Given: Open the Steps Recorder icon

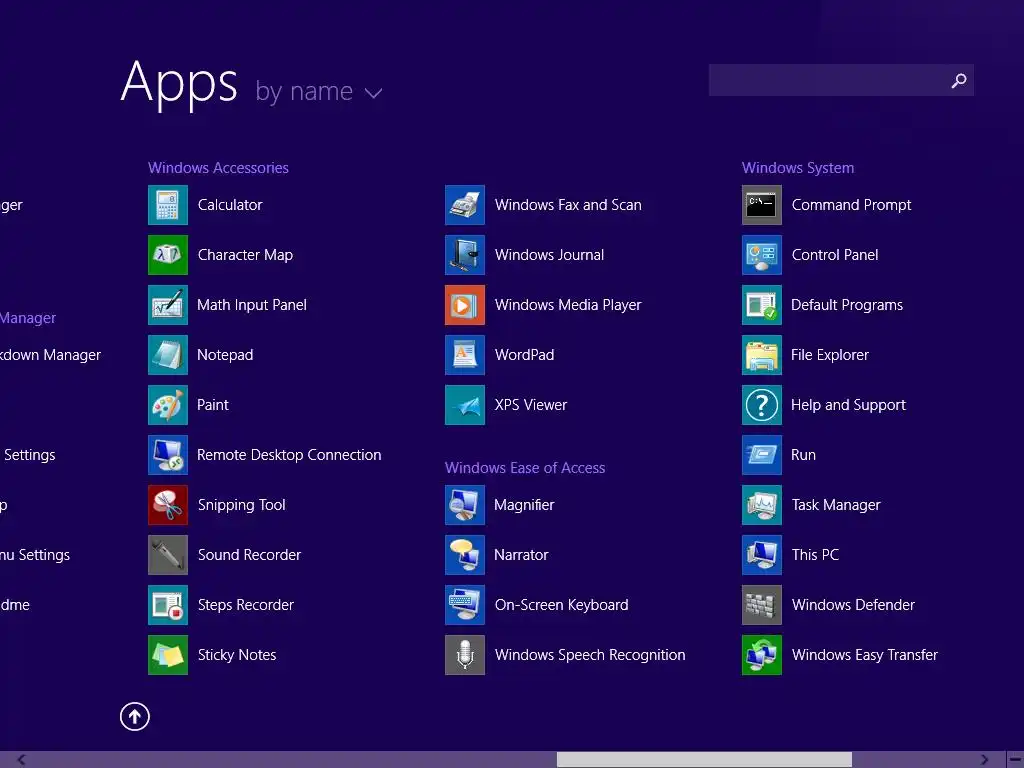Looking at the screenshot, I should pyautogui.click(x=168, y=605).
